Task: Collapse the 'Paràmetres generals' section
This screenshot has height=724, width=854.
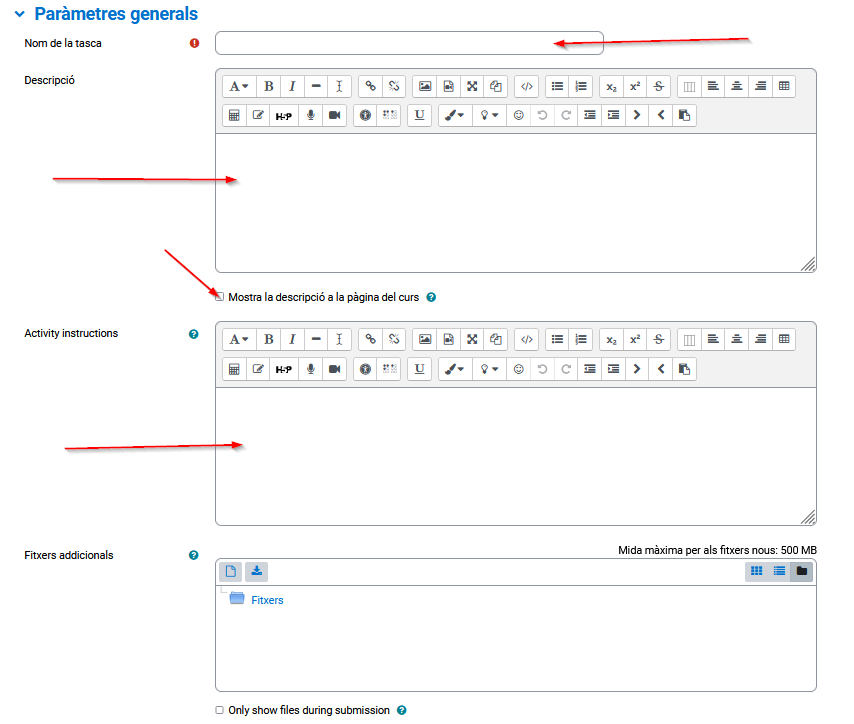Action: (18, 14)
